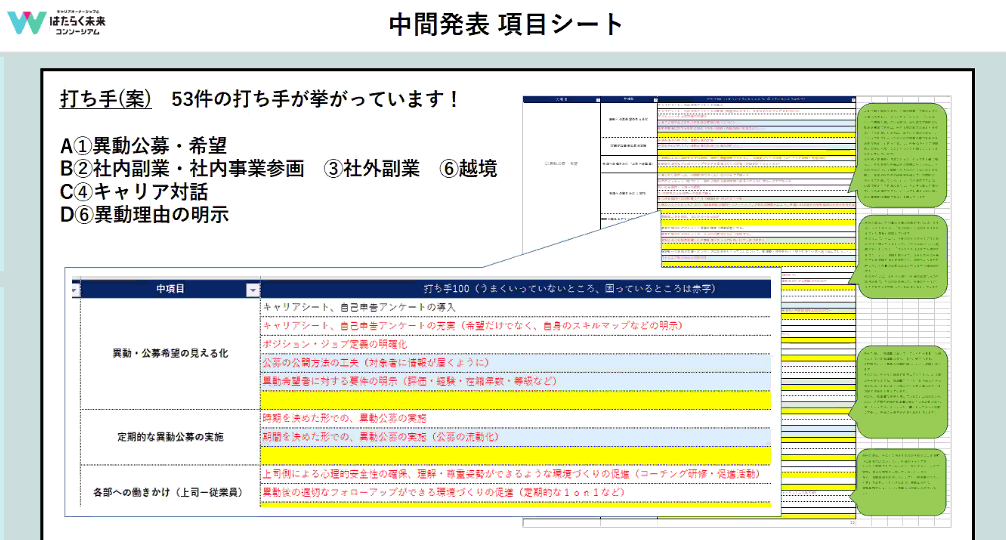Open the 中項目 column filter dropdown
Image resolution: width=1006 pixels, height=540 pixels.
(252, 289)
